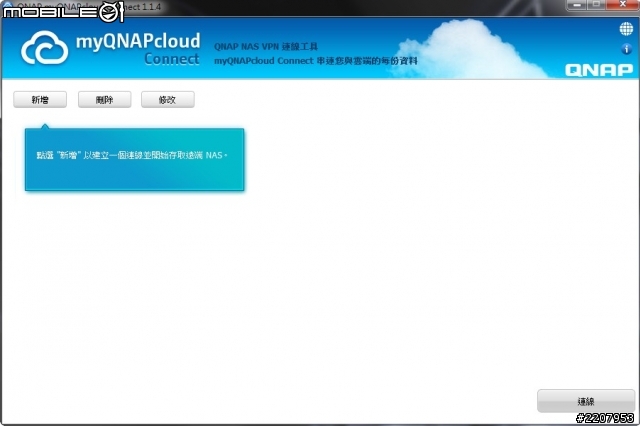
Task: Click the 連線 (Connect) button
Action: pos(586,401)
